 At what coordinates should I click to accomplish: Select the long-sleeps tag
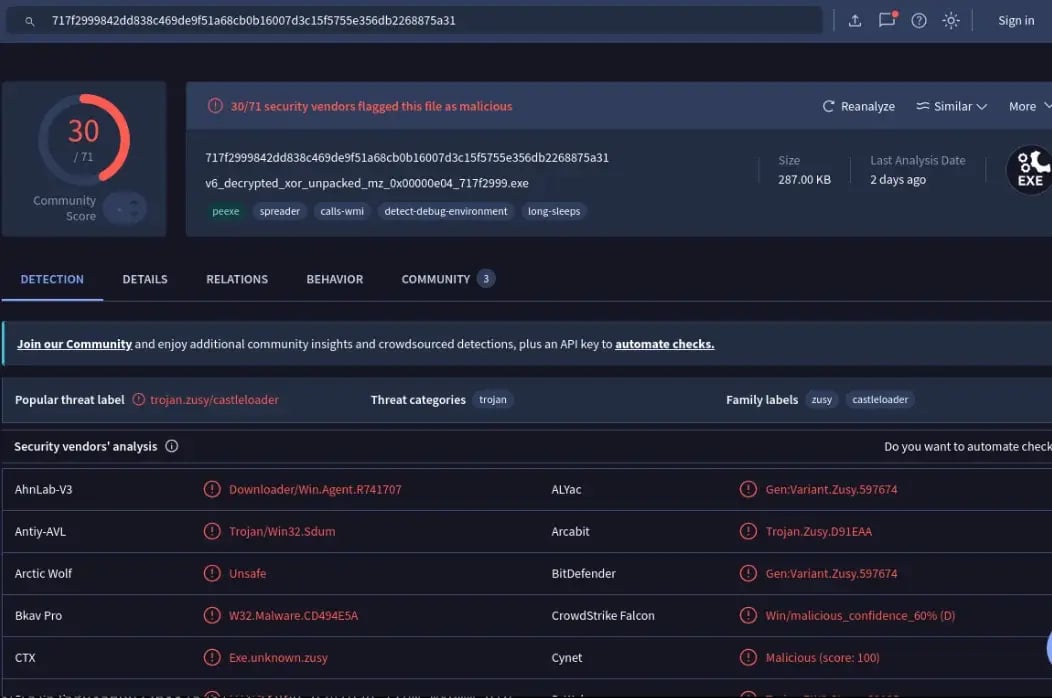(x=554, y=211)
